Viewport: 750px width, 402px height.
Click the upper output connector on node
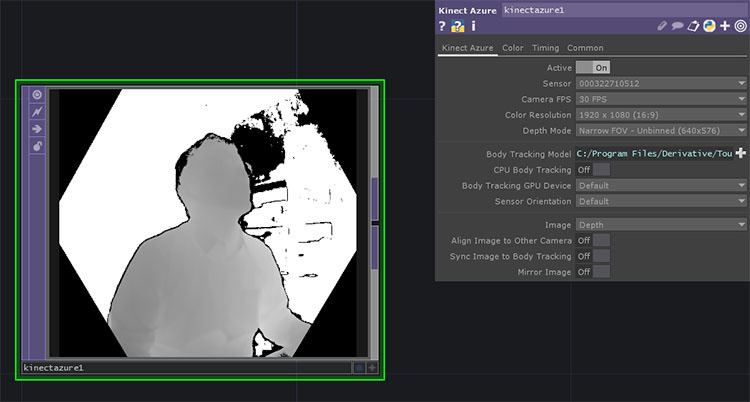(x=375, y=199)
